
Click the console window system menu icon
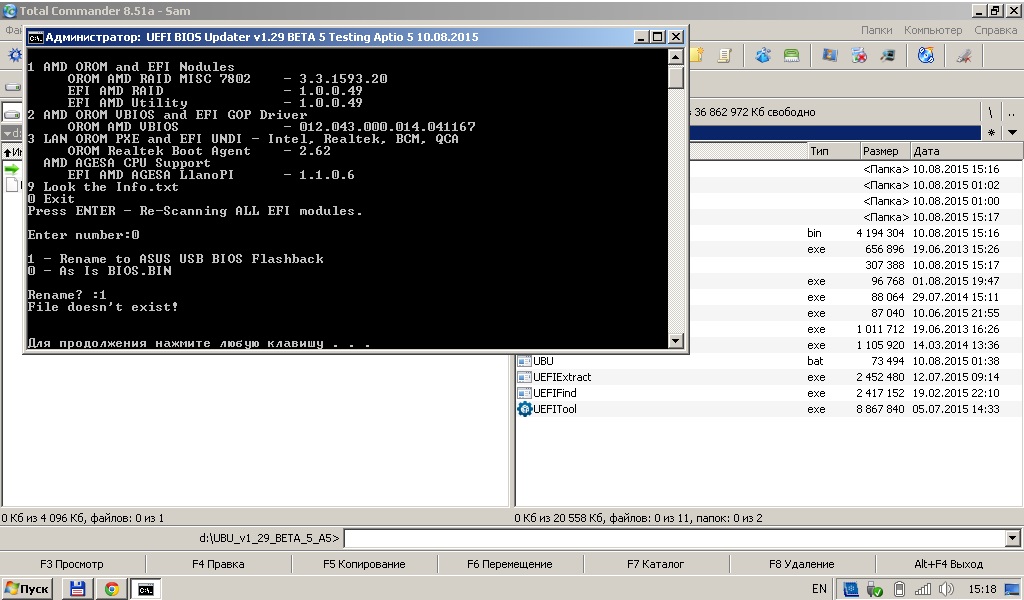tap(35, 37)
